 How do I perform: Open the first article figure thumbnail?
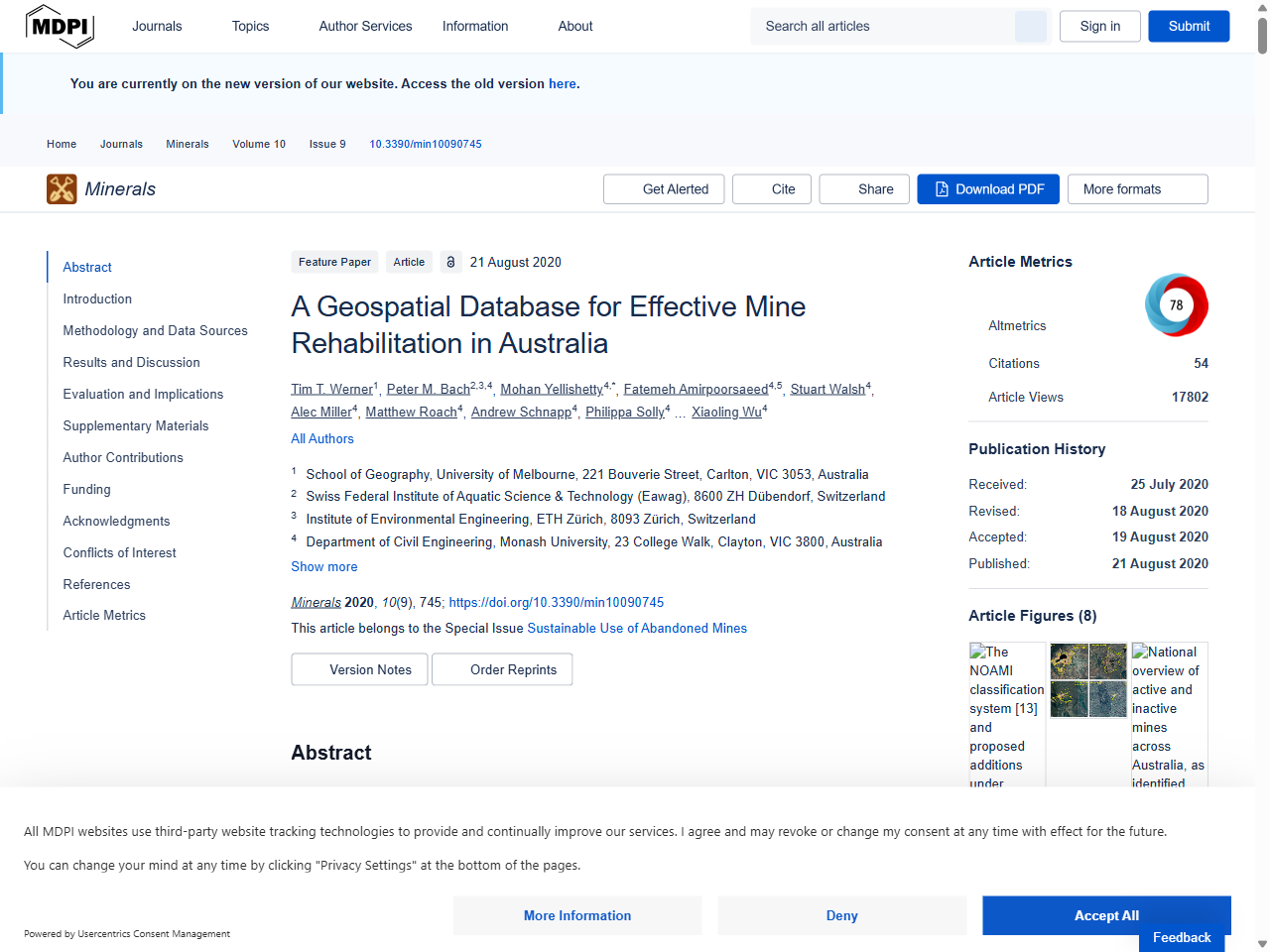point(1006,714)
